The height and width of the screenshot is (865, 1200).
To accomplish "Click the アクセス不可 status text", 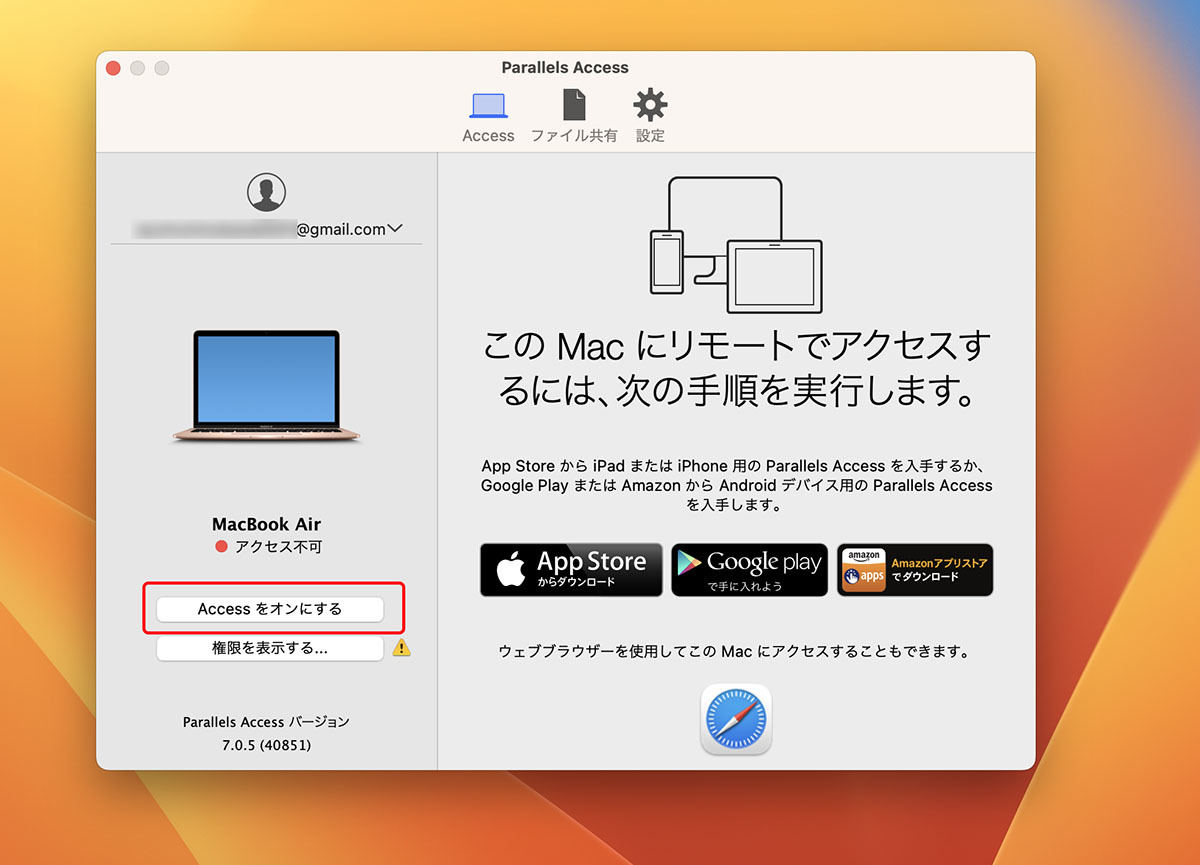I will coord(278,547).
